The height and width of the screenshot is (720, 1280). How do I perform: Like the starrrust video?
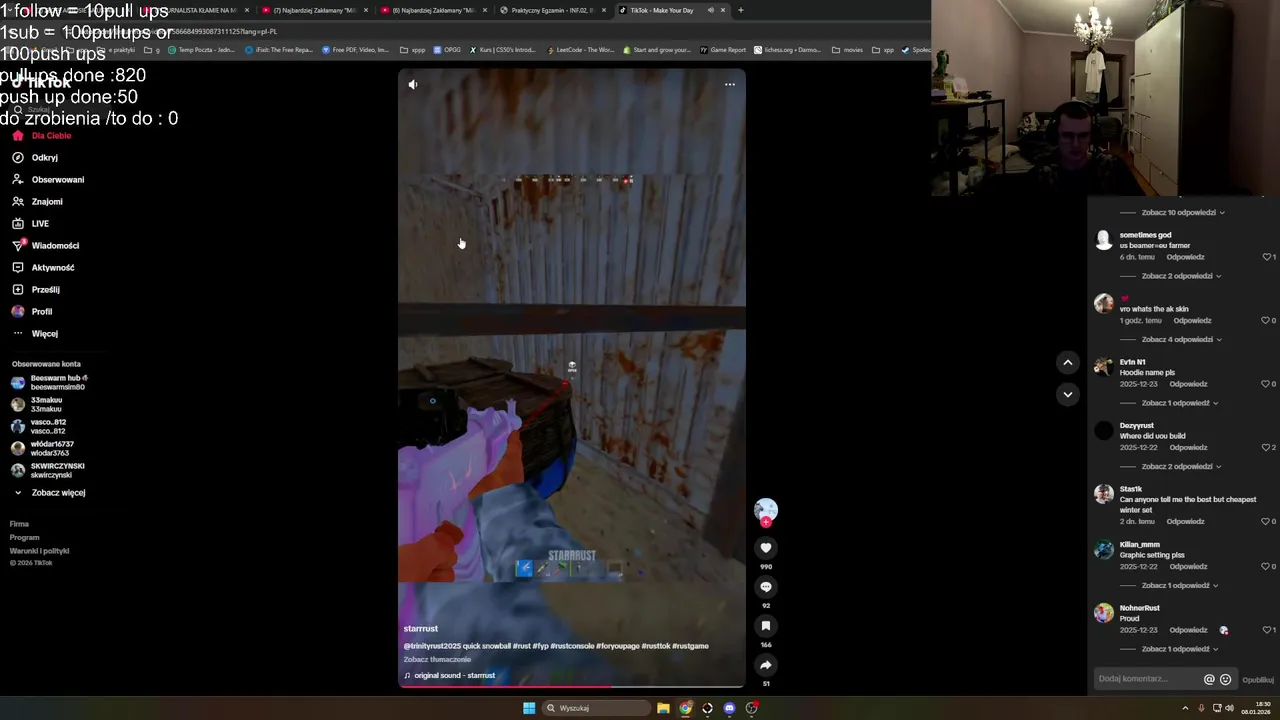[766, 548]
